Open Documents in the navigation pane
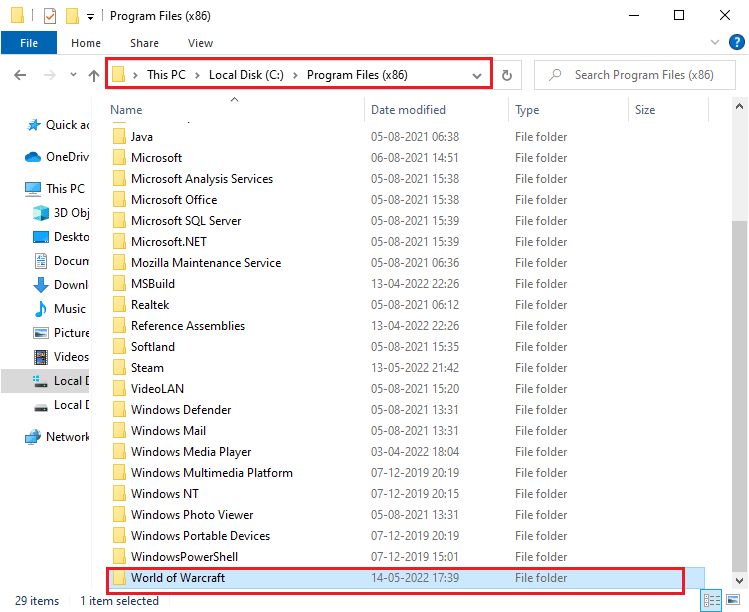 61,261
